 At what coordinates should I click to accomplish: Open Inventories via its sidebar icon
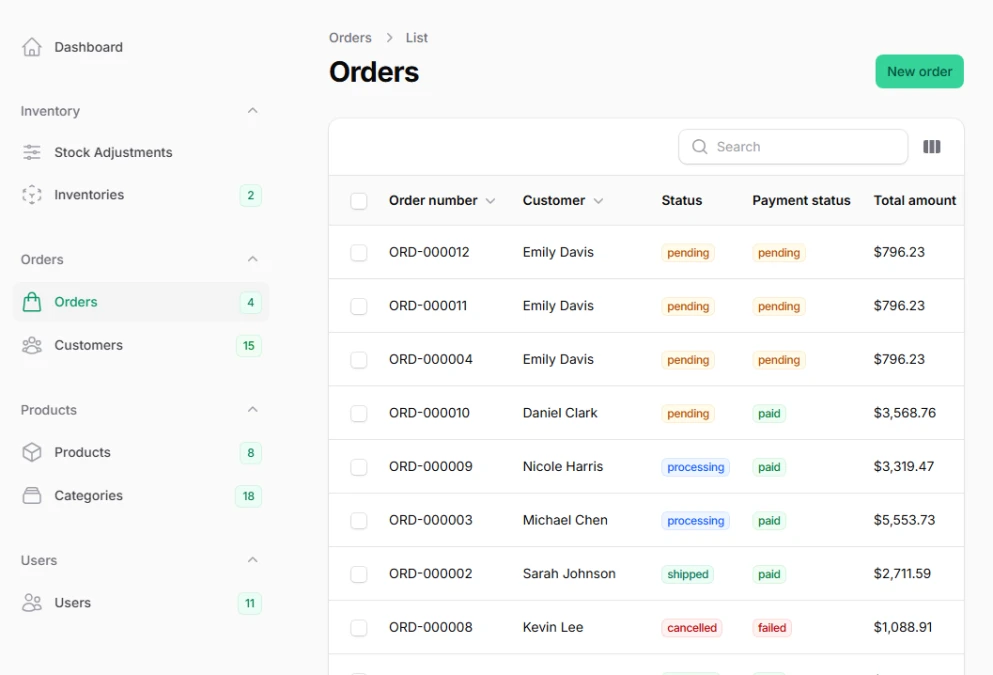click(31, 195)
